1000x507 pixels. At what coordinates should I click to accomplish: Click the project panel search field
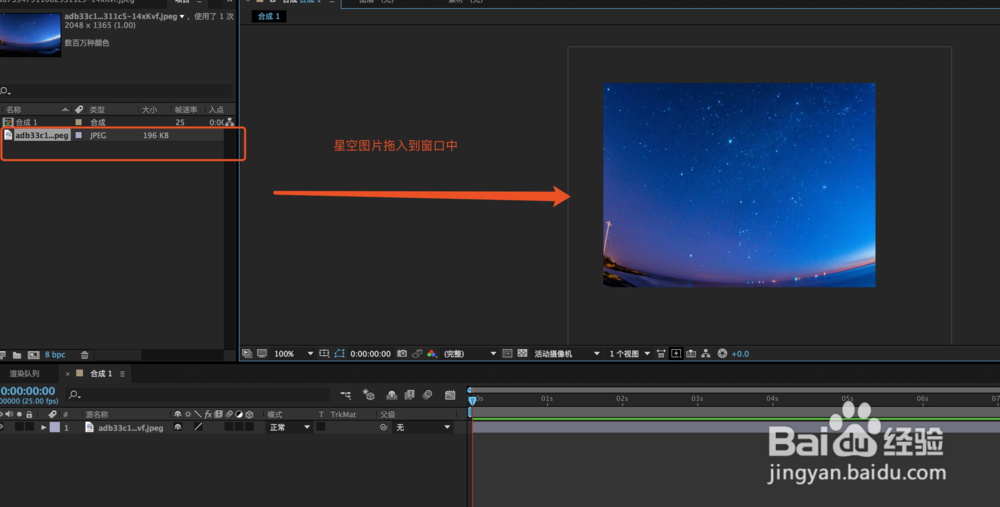(x=117, y=91)
